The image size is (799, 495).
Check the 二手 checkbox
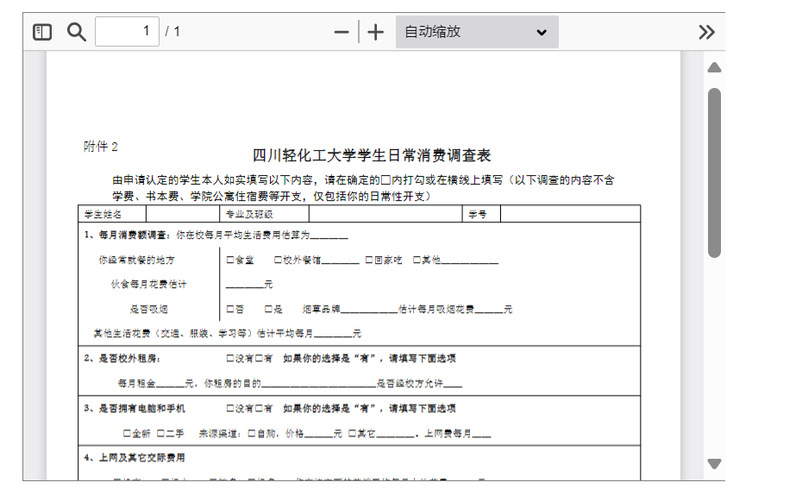(161, 433)
